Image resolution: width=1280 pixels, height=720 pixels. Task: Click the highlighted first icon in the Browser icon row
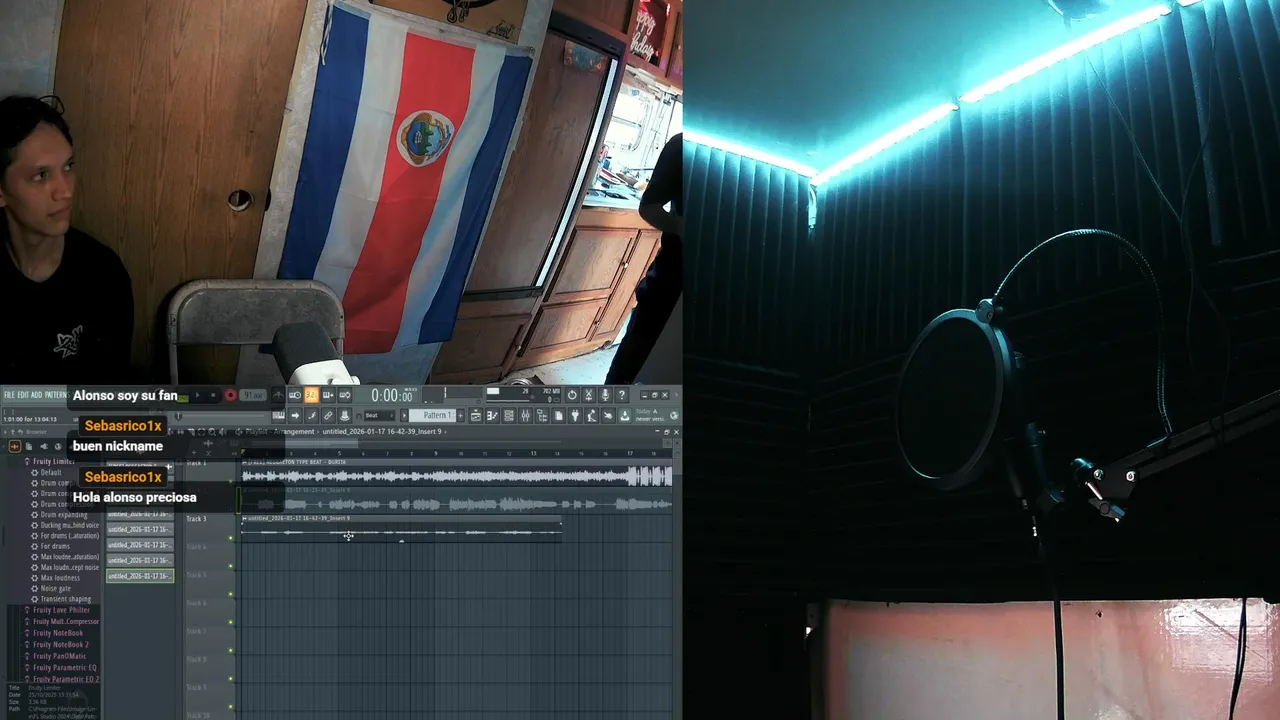[x=15, y=447]
